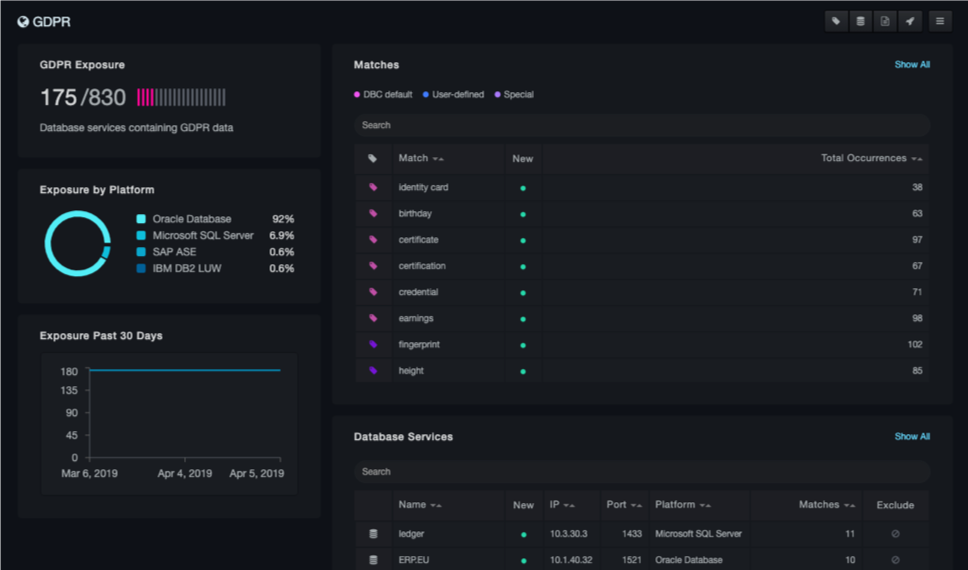This screenshot has width=968, height=570.
Task: Click the New column header in Matches
Action: [x=522, y=159]
